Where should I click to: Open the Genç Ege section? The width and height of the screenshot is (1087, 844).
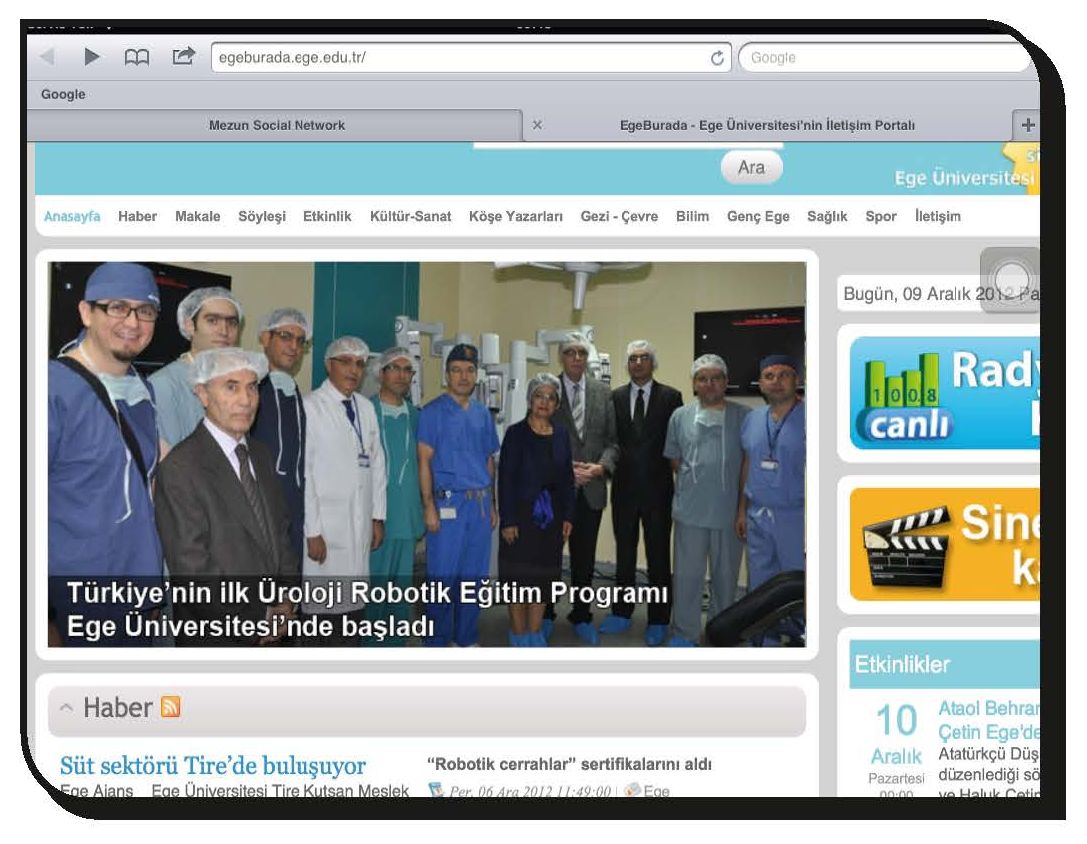[758, 216]
